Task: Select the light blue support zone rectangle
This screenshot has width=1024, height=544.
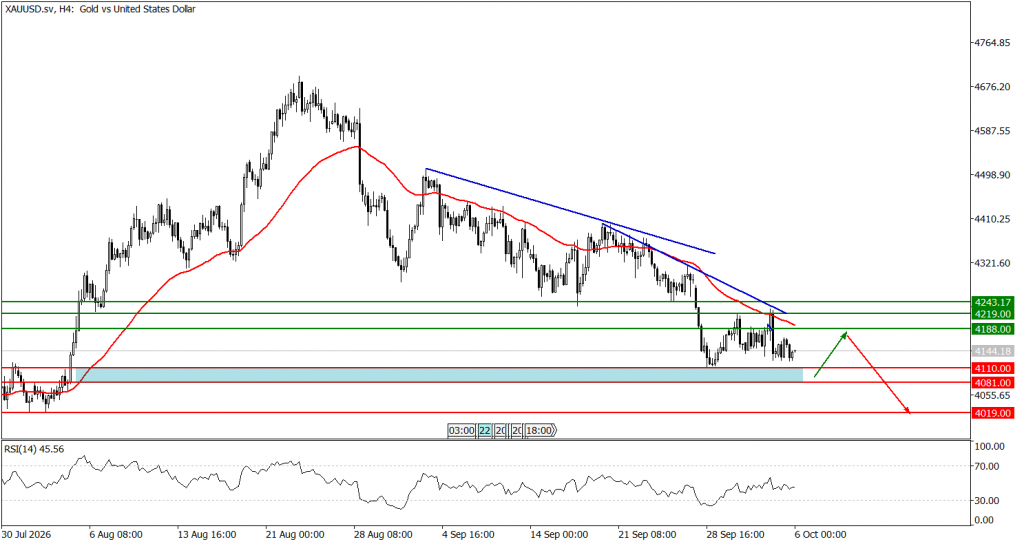Action: tap(440, 375)
